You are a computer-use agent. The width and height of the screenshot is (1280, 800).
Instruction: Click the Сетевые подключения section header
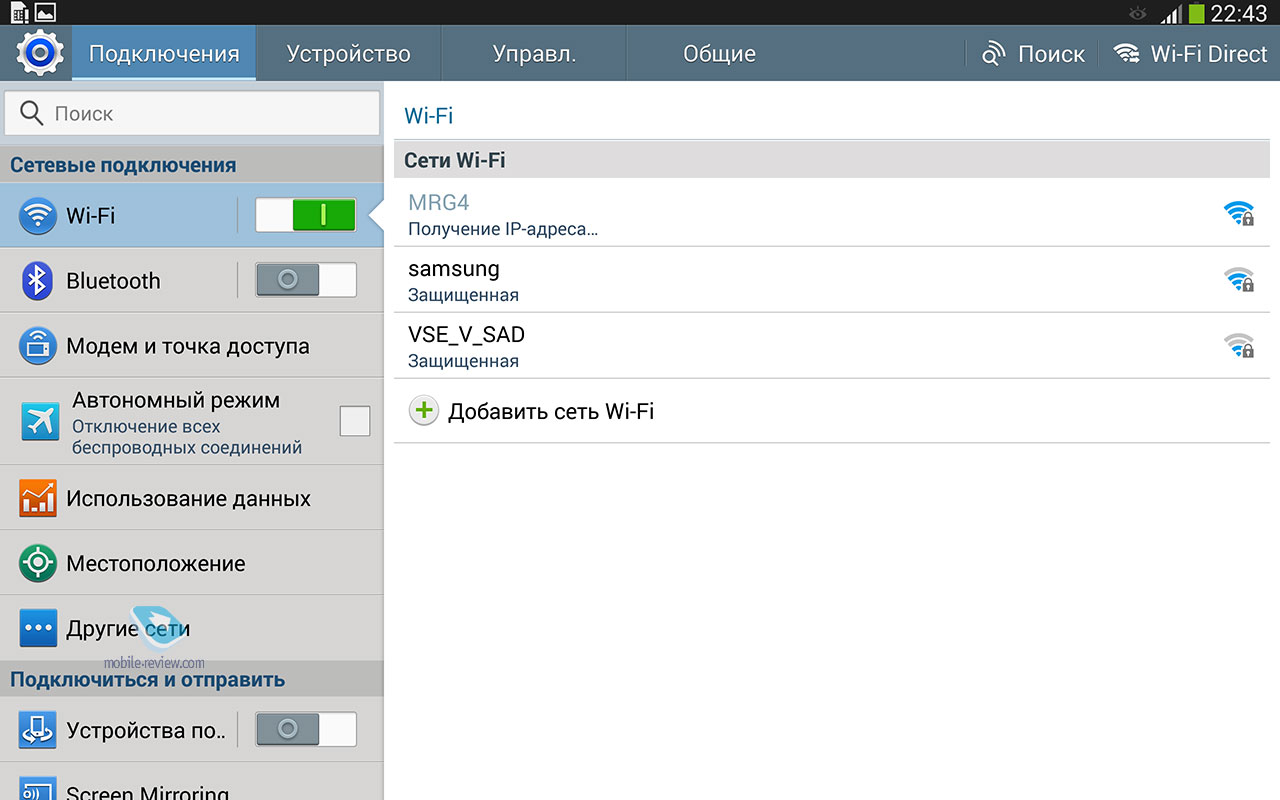(192, 165)
